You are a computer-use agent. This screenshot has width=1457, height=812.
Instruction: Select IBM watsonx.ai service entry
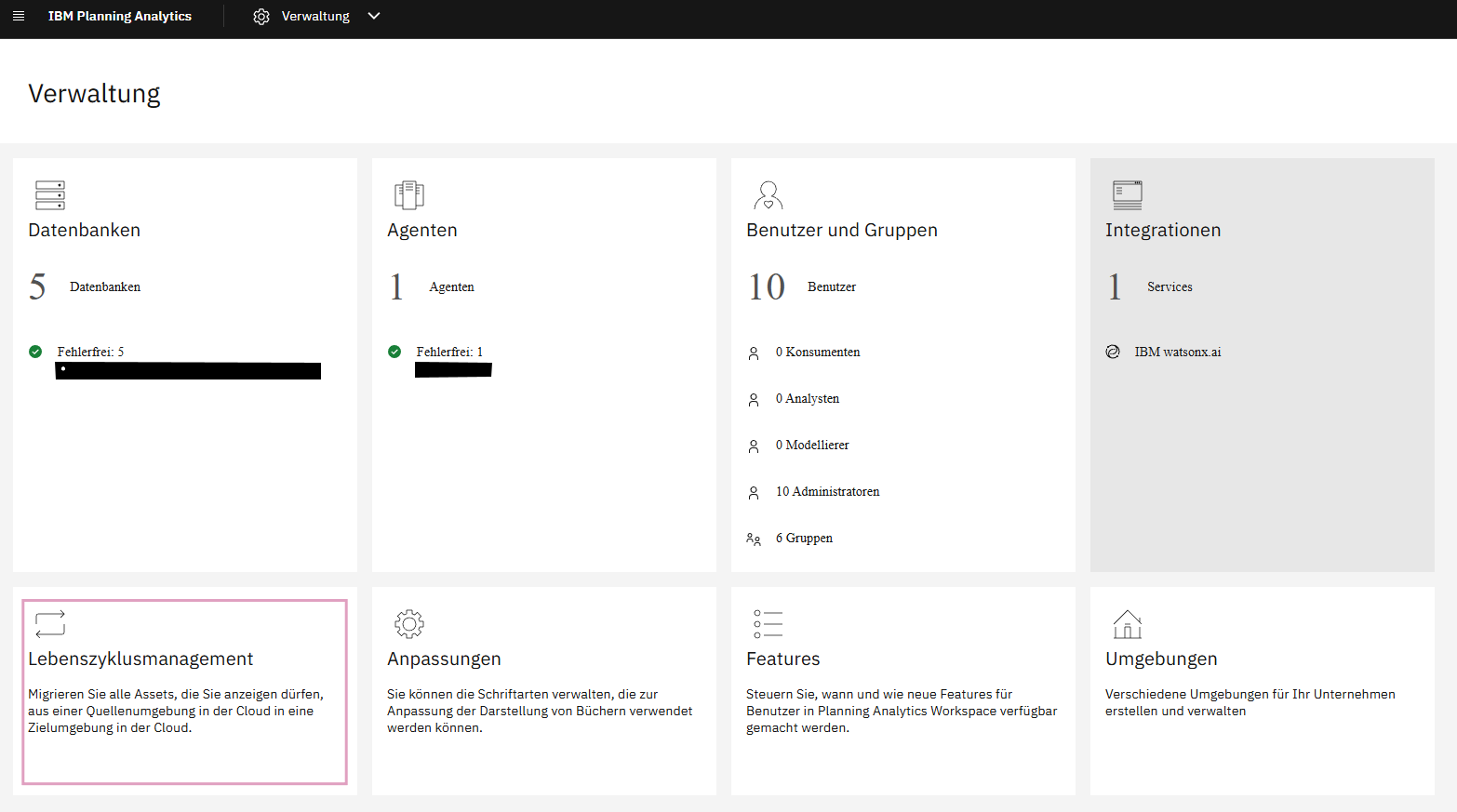click(1177, 352)
